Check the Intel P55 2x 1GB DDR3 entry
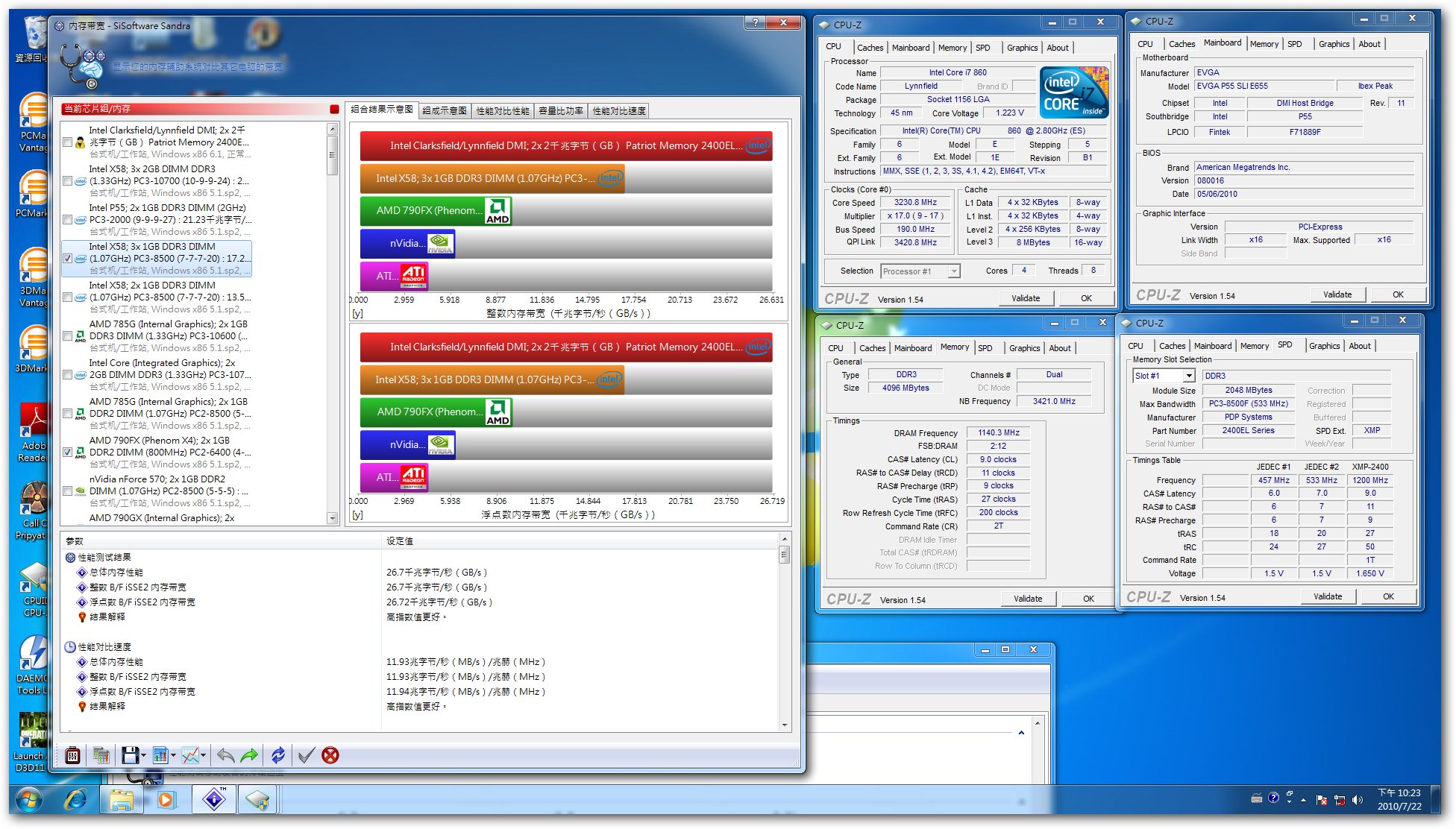1456x829 pixels. 68,220
